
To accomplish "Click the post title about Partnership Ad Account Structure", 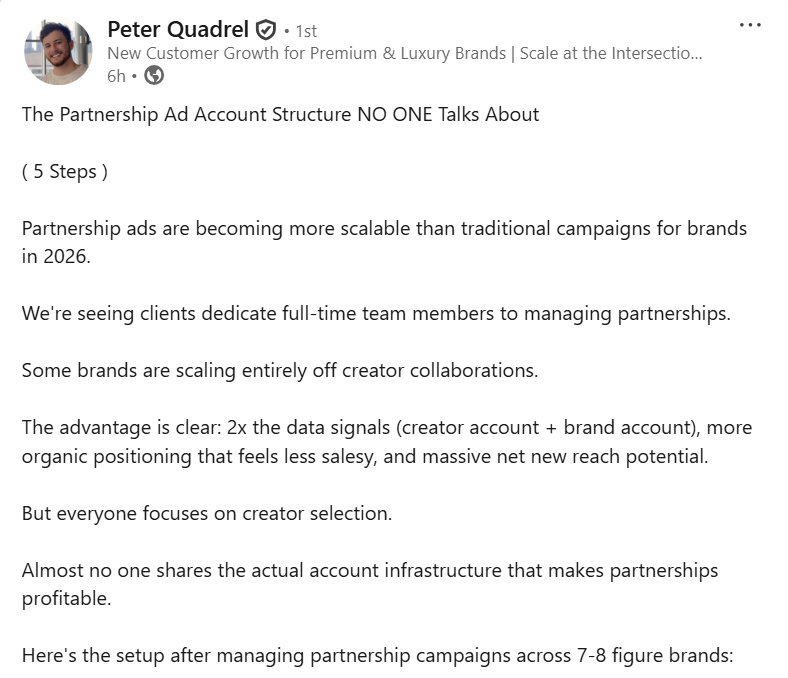I will 280,114.
